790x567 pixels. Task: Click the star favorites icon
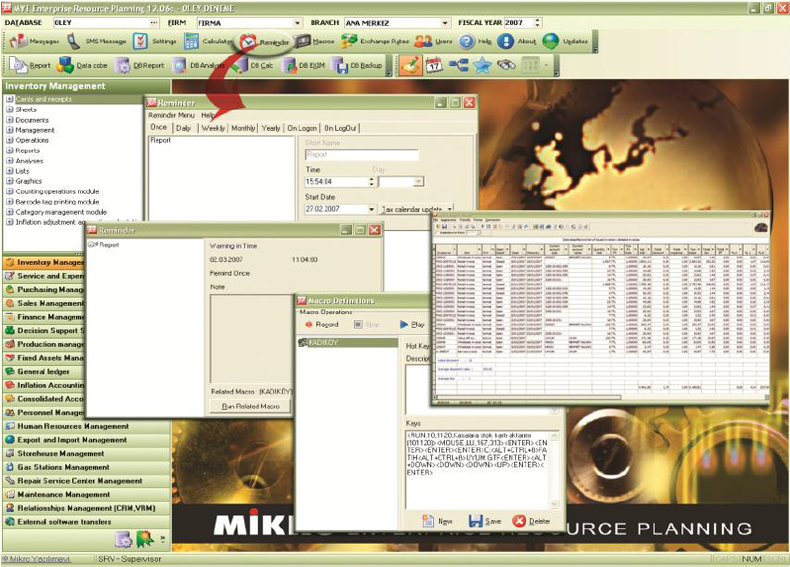point(482,65)
